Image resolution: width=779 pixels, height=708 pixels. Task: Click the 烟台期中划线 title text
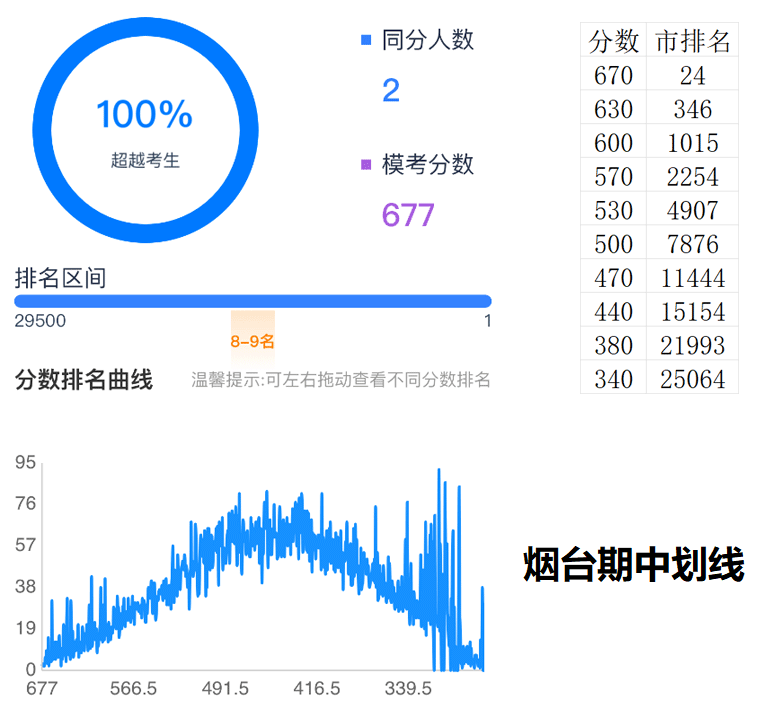634,565
